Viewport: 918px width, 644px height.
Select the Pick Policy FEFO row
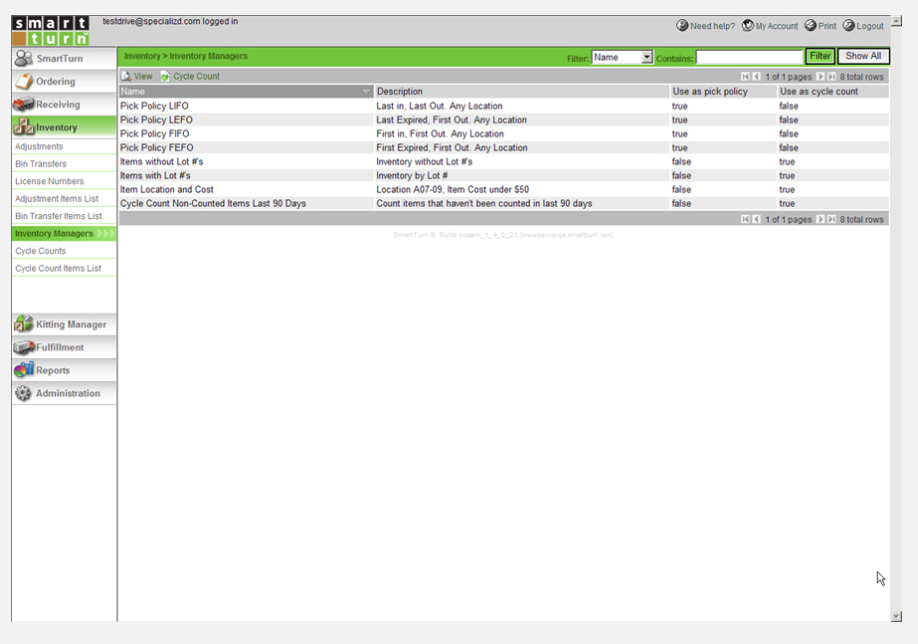pos(504,148)
